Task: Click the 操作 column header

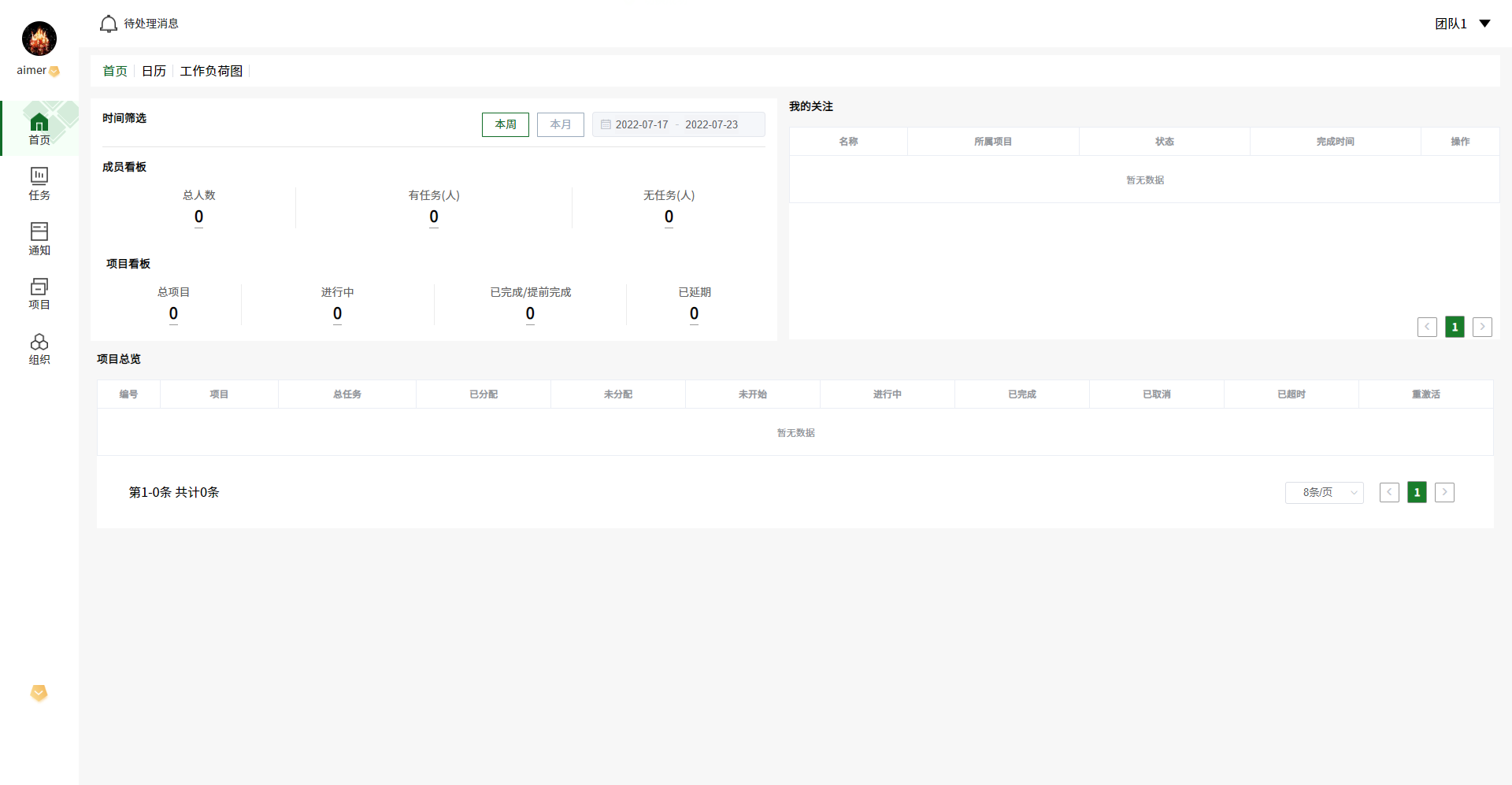Action: [x=1460, y=142]
